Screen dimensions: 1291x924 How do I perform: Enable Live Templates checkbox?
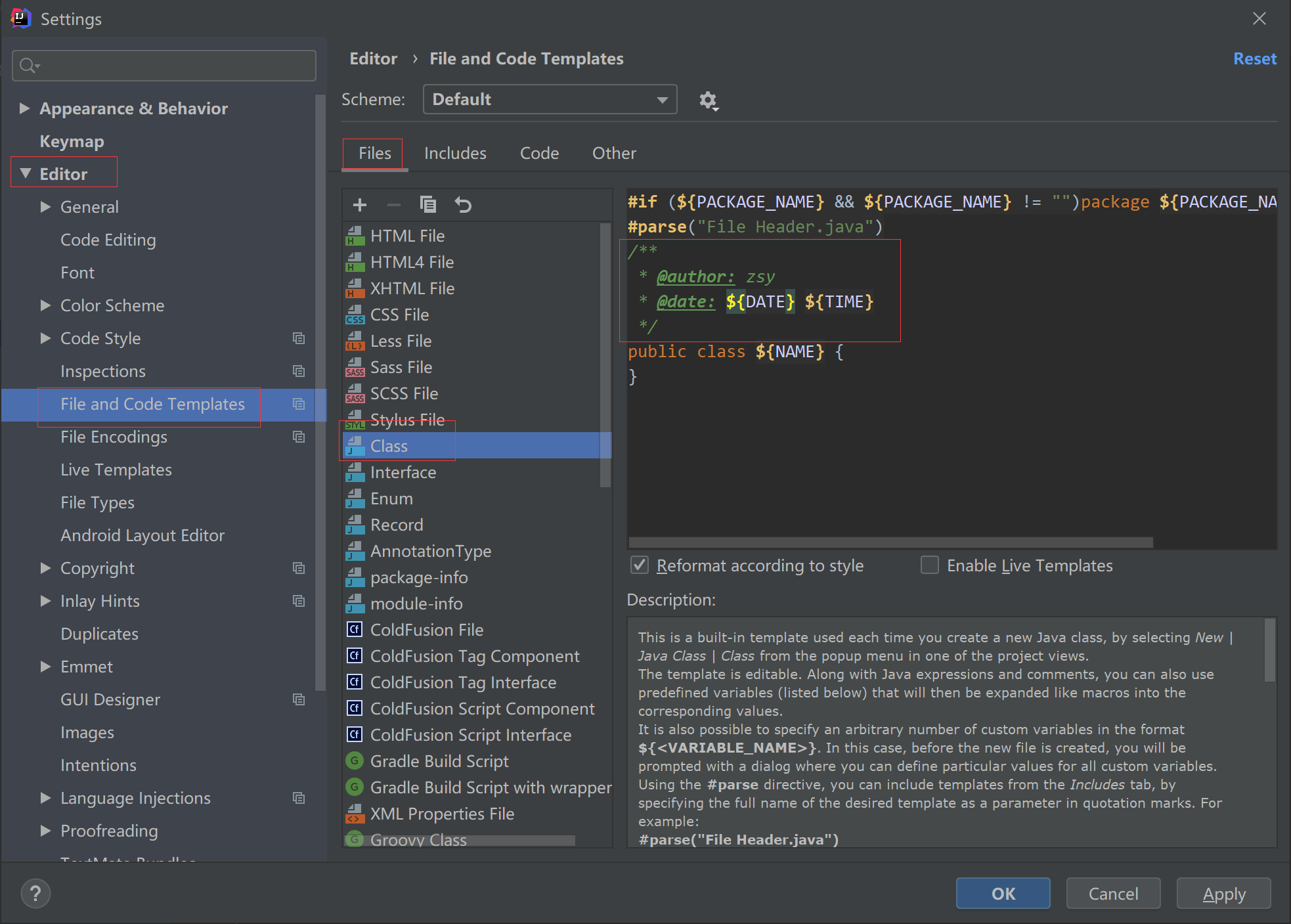[930, 565]
